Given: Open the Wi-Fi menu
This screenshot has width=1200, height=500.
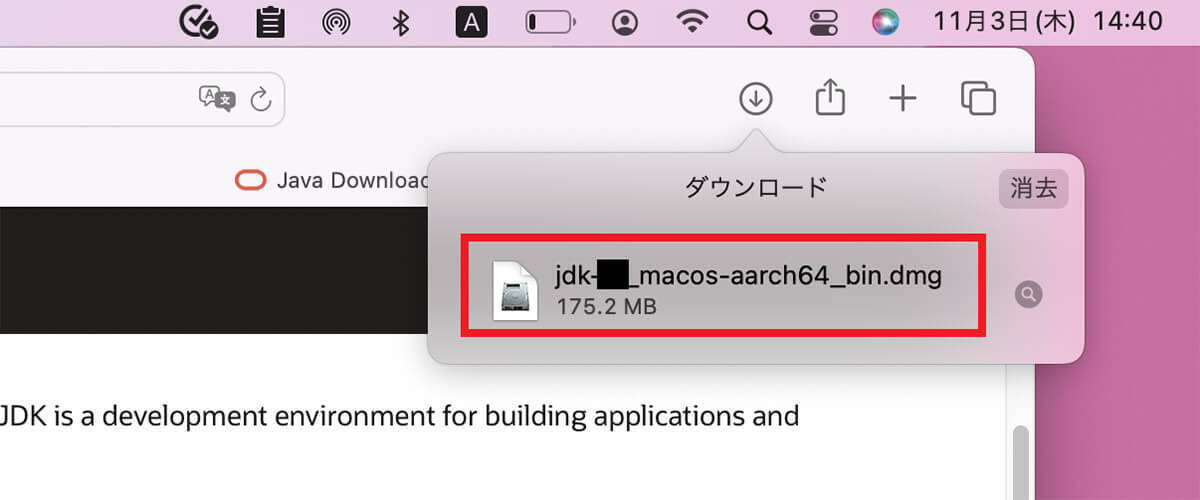Looking at the screenshot, I should [x=692, y=22].
